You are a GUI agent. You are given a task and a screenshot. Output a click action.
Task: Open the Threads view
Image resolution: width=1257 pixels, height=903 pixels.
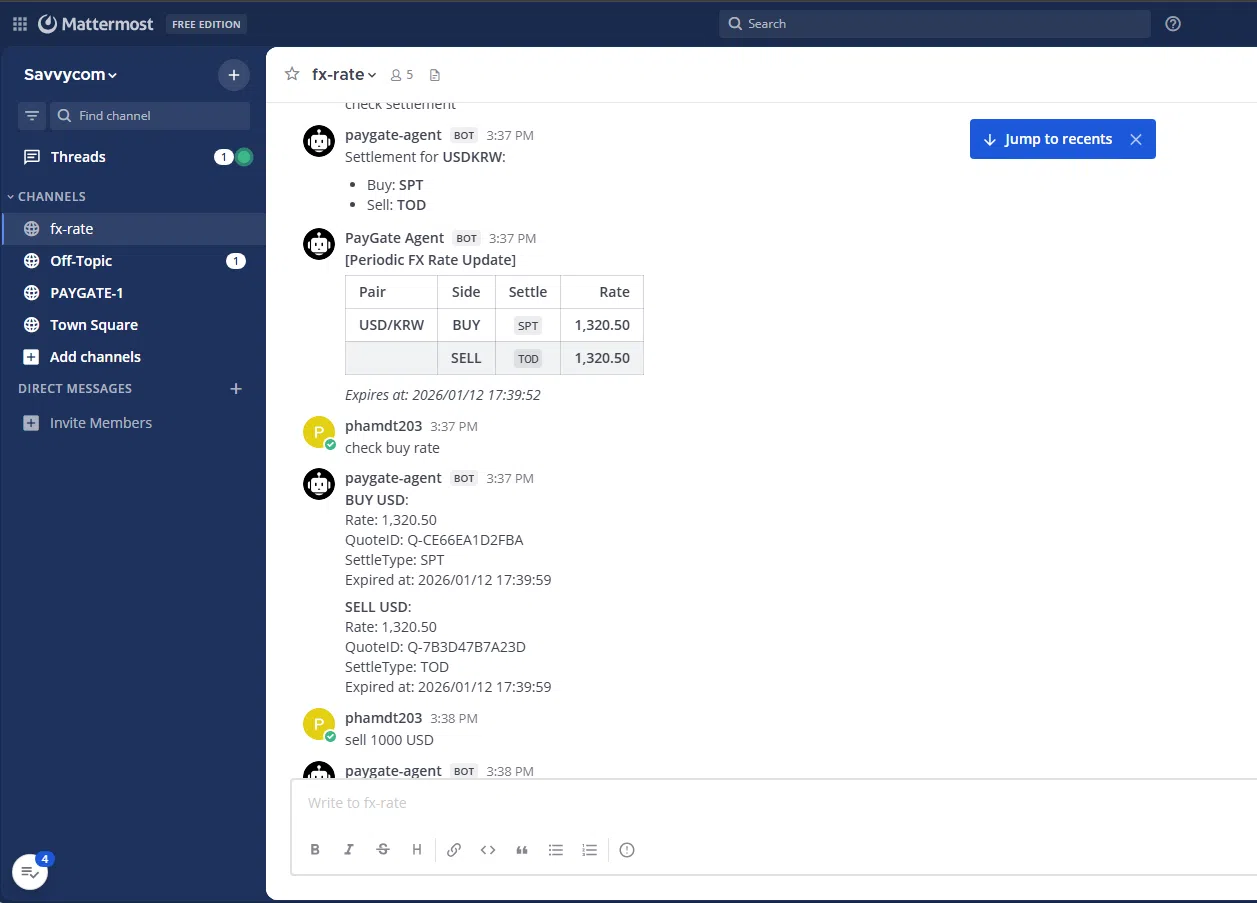tap(133, 157)
